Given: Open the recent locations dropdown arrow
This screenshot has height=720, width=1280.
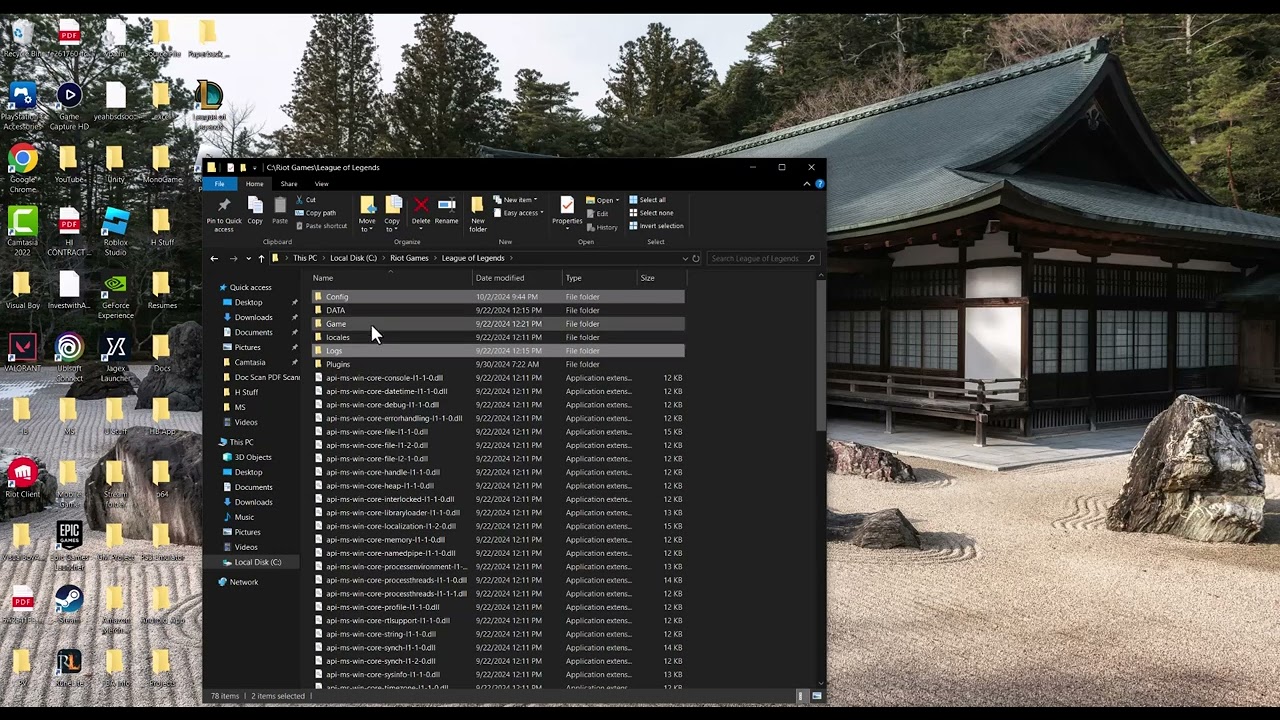Looking at the screenshot, I should click(247, 259).
